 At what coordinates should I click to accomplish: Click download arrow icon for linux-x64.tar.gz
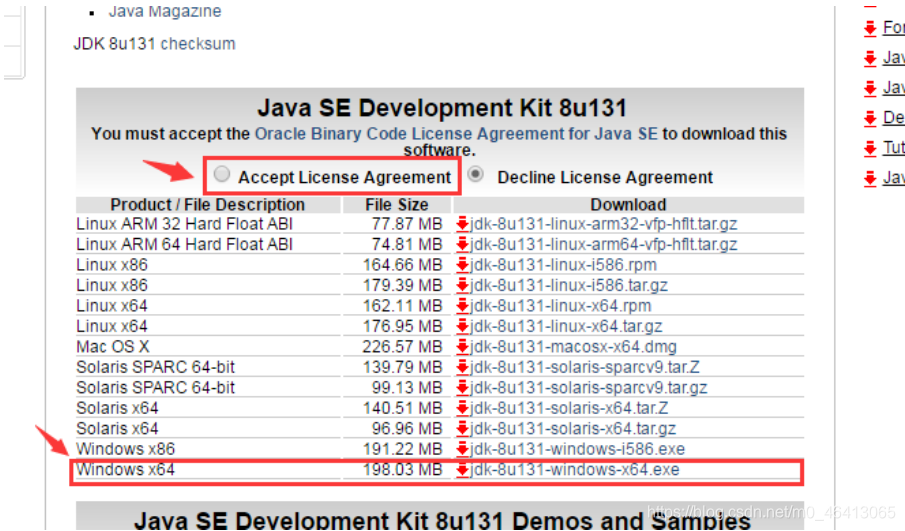[462, 327]
